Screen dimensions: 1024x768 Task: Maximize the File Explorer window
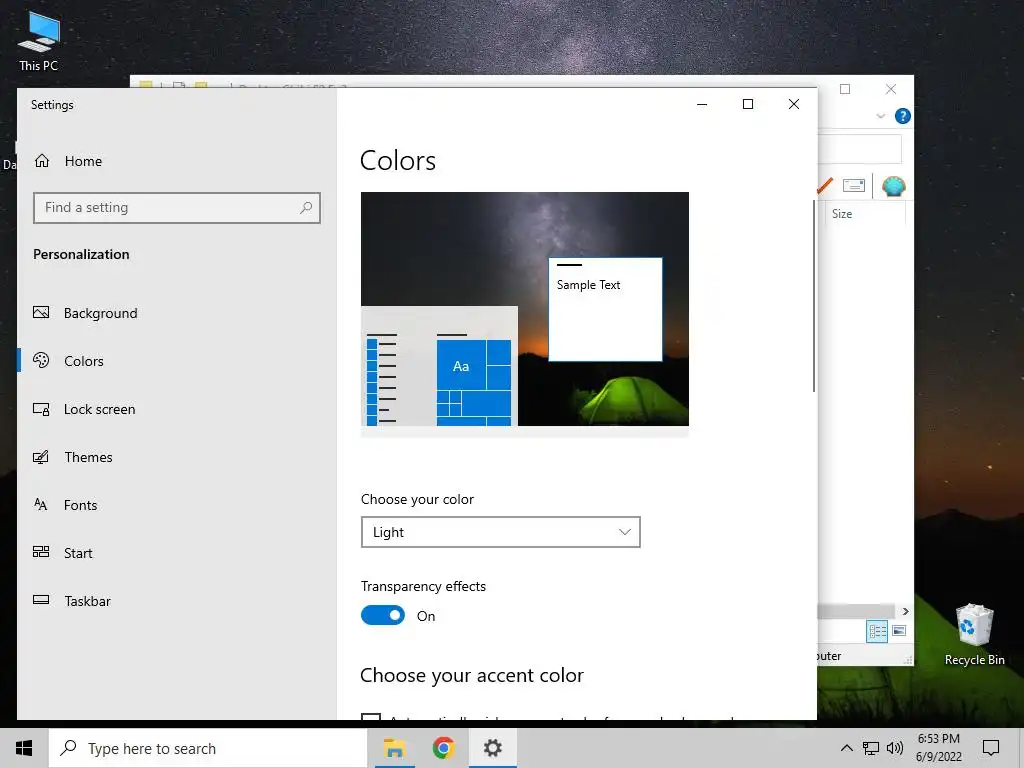tap(845, 89)
